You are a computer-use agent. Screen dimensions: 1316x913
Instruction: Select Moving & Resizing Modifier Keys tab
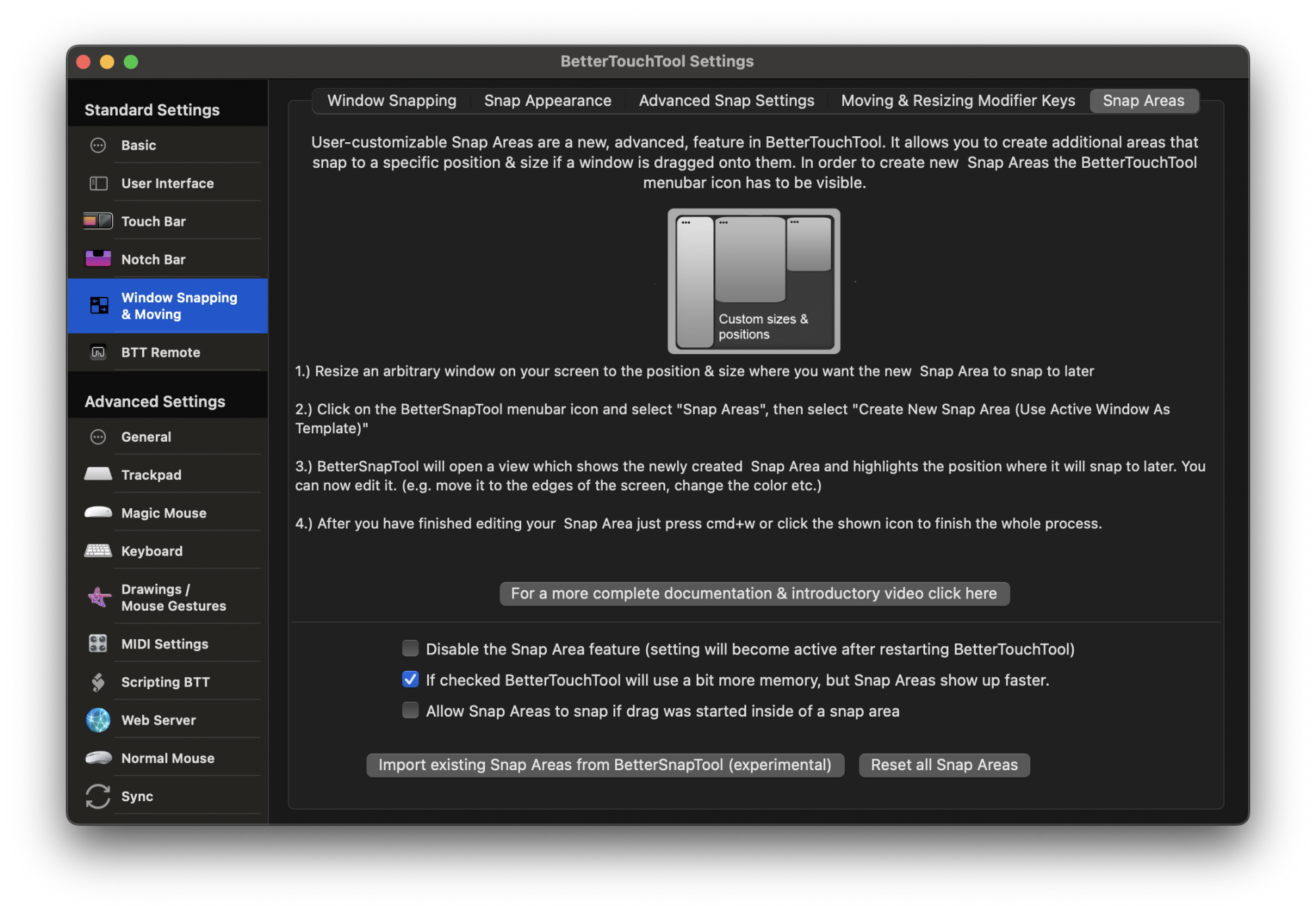[x=957, y=101]
